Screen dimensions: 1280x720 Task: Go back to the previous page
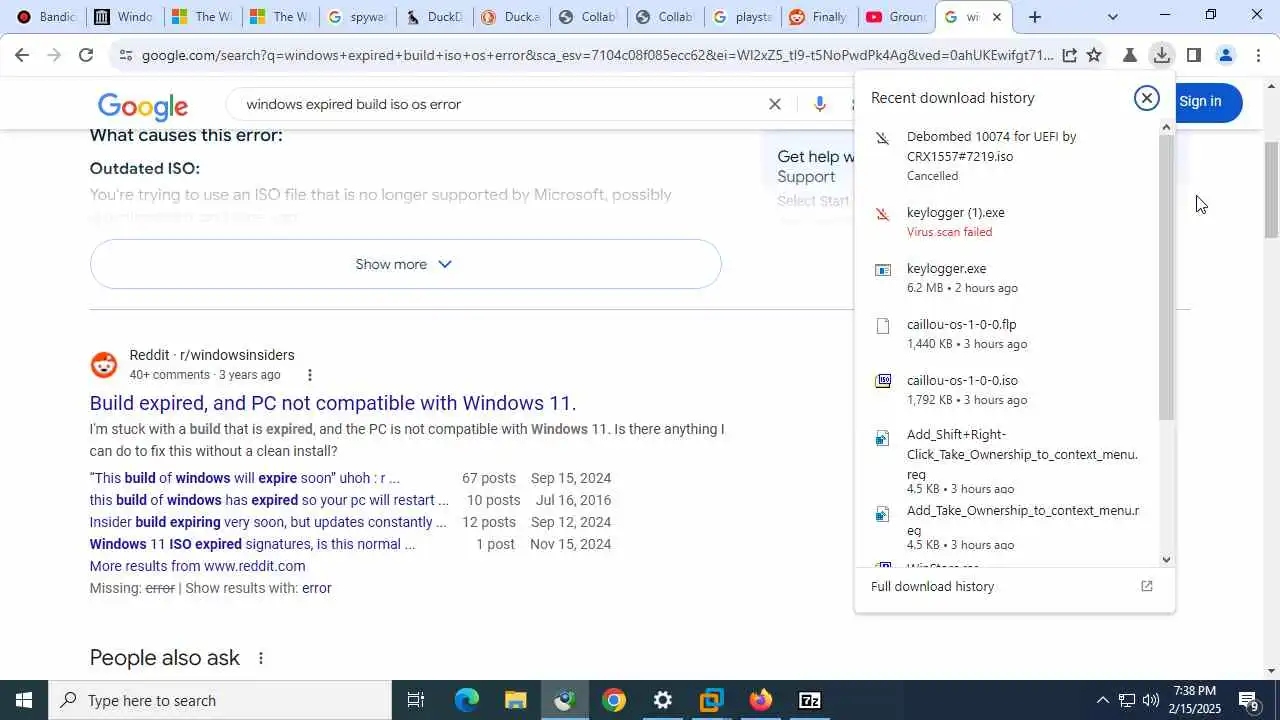click(22, 56)
